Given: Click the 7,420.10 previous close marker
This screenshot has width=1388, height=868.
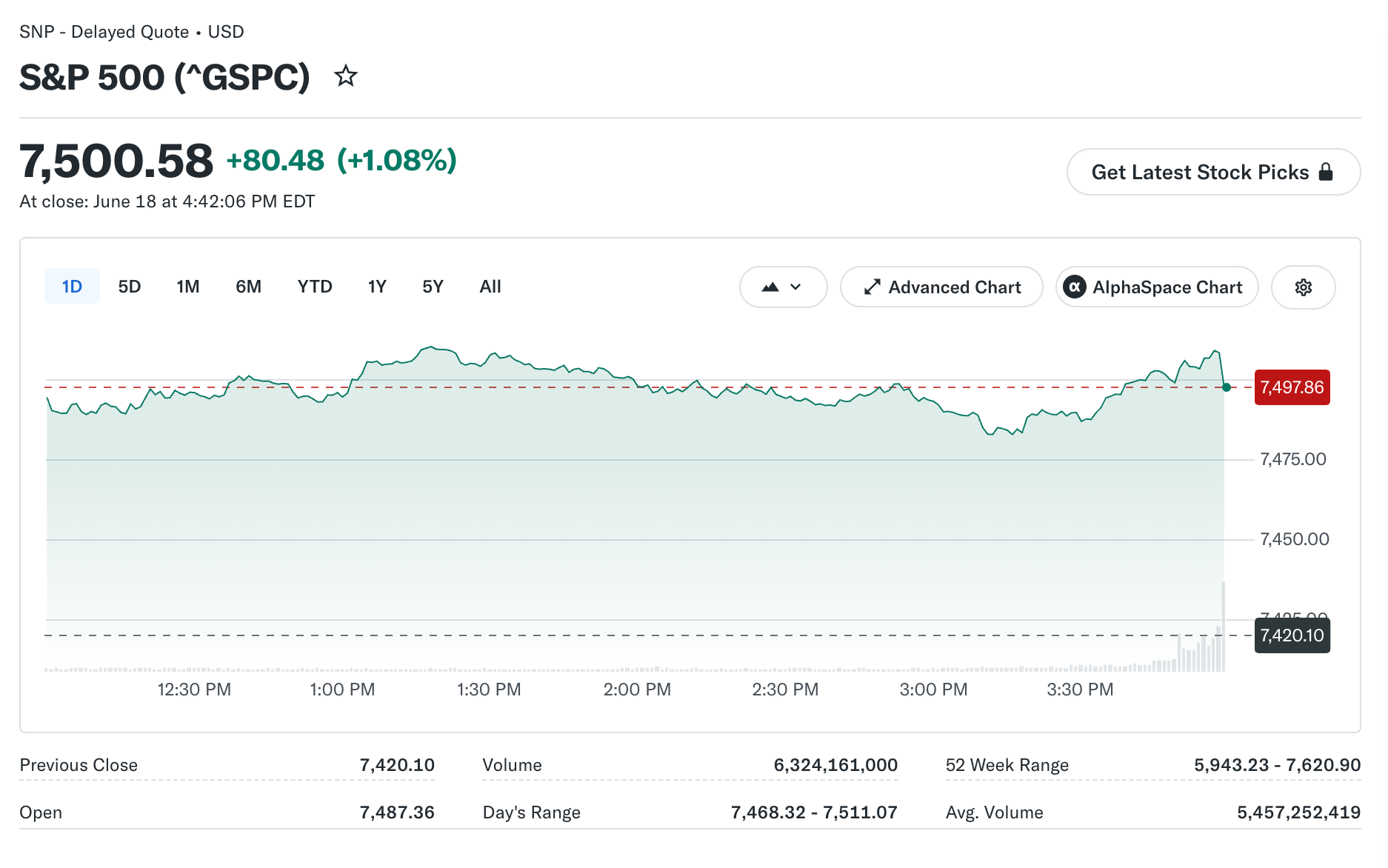Looking at the screenshot, I should coord(1292,635).
